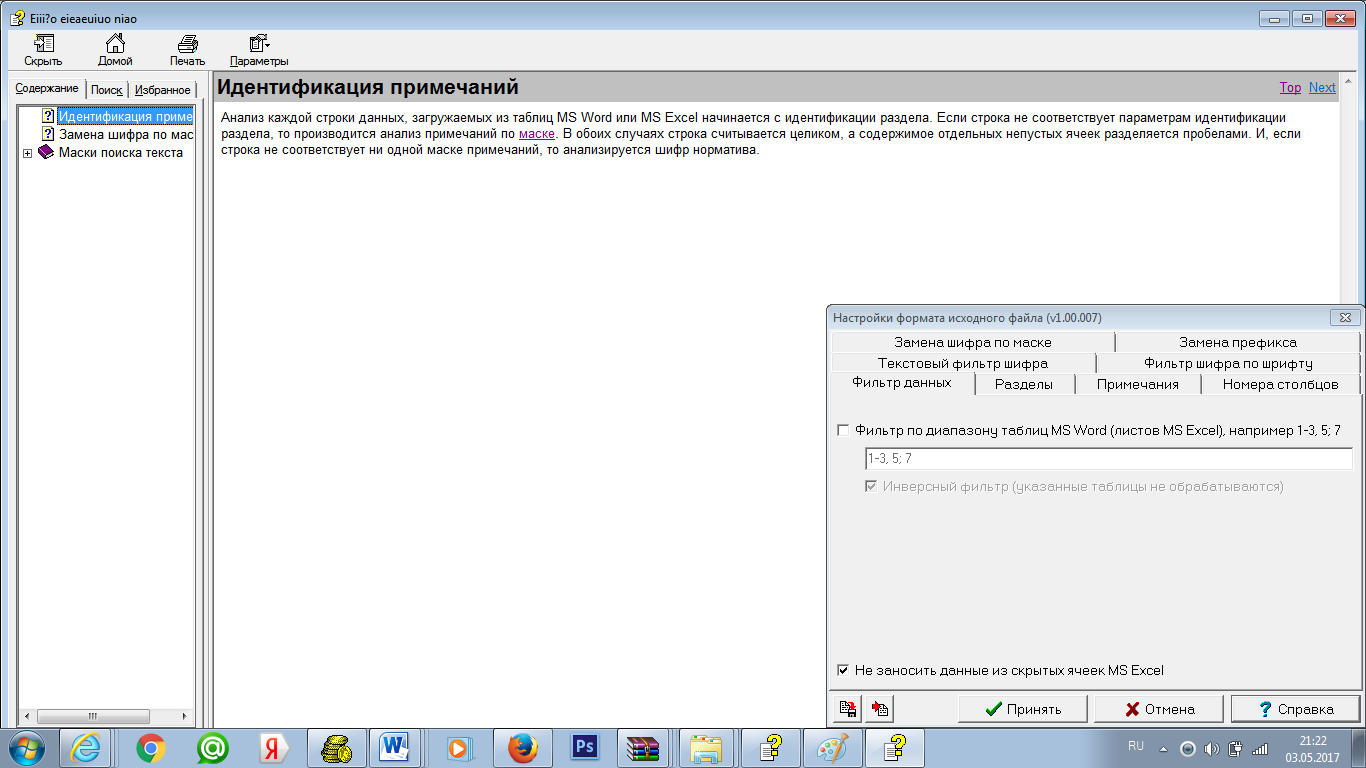Open Windows Explorer from the taskbar
The height and width of the screenshot is (768, 1366).
point(708,747)
